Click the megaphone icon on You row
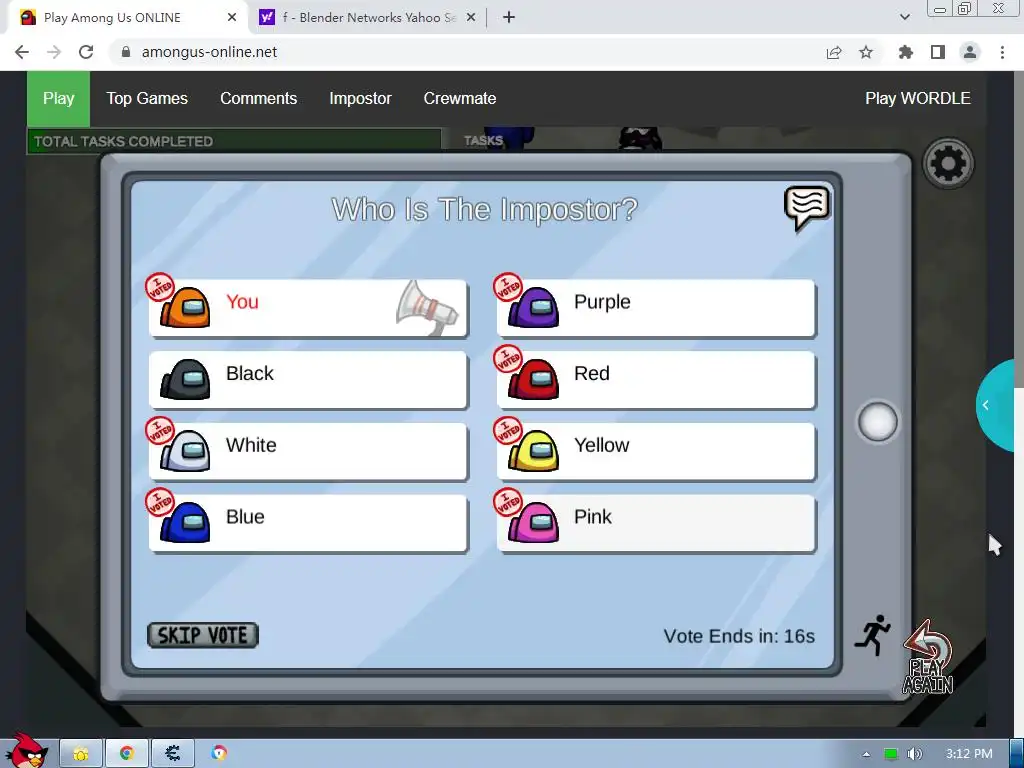 tap(428, 308)
